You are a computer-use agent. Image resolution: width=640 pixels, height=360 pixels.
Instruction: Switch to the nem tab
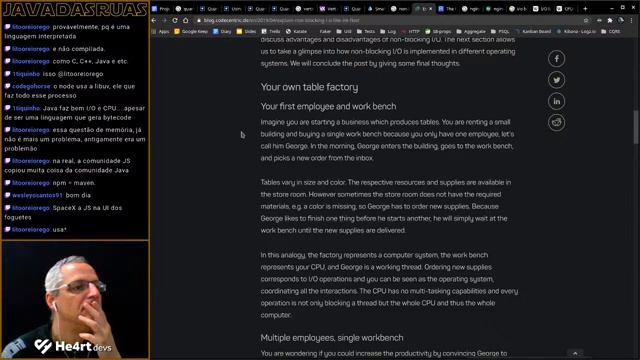tap(400, 9)
